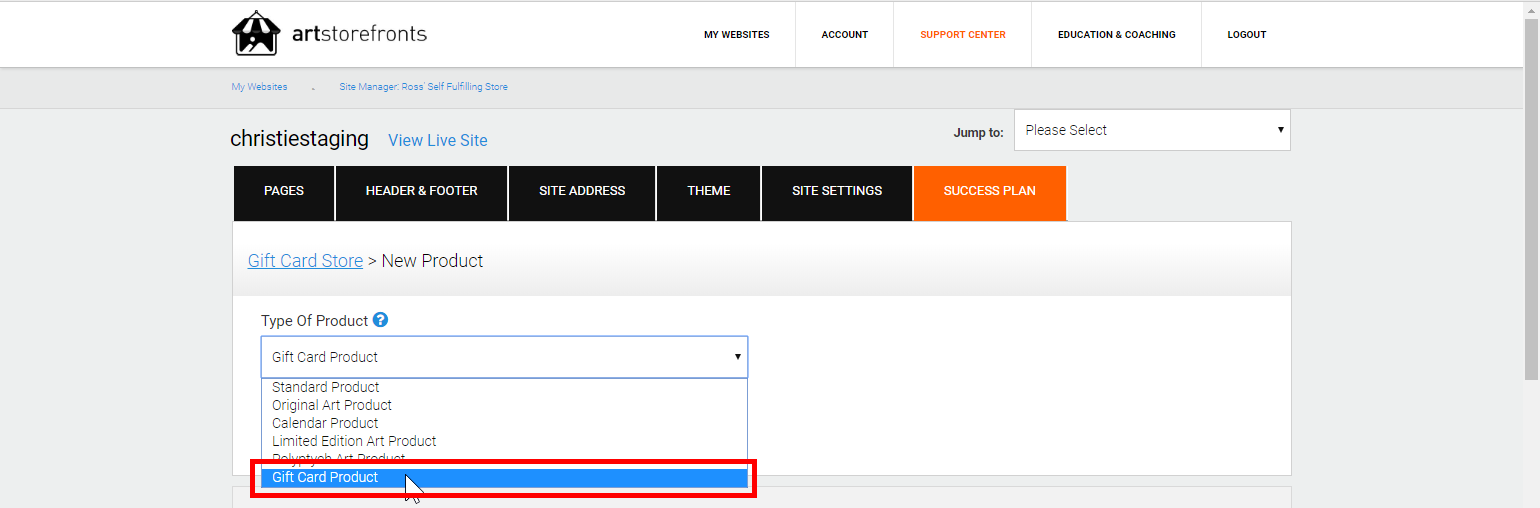Viewport: 1540px width, 508px height.
Task: Click the Type Of Product help icon
Action: coord(380,320)
